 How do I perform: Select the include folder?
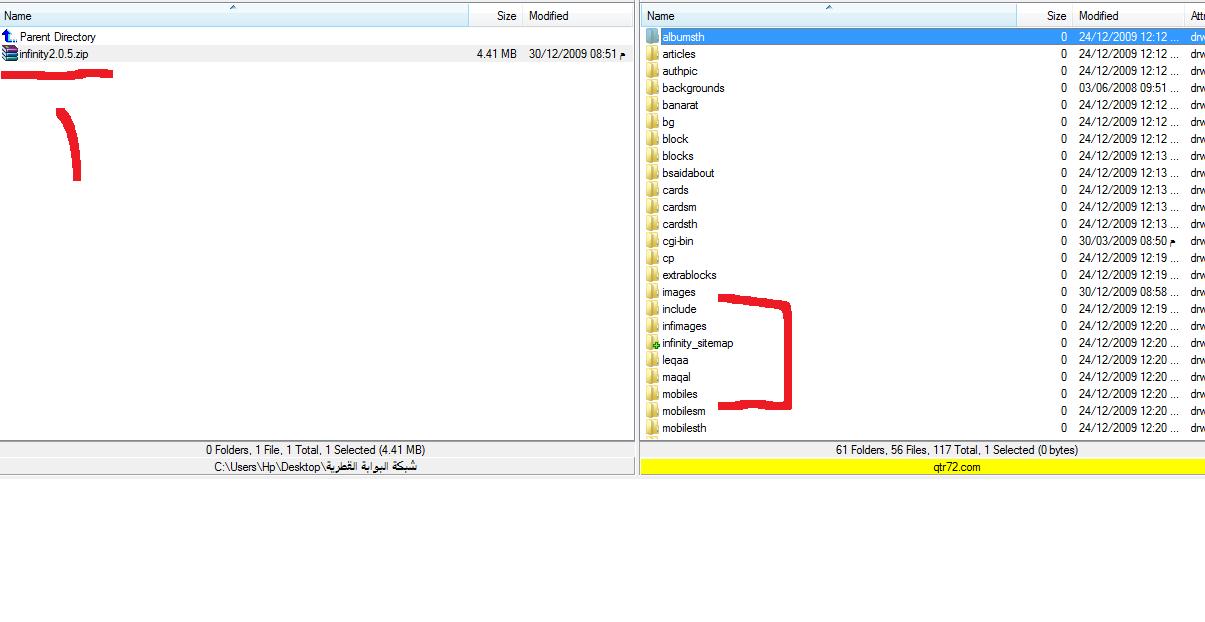(678, 309)
